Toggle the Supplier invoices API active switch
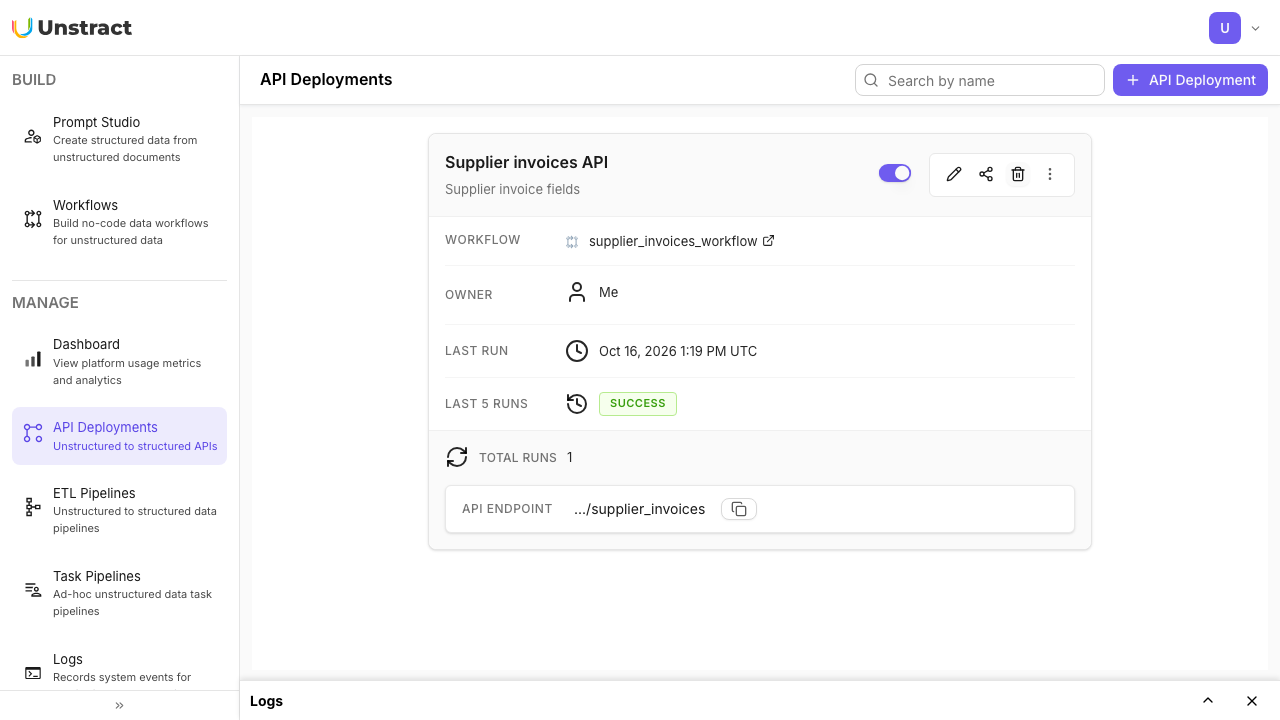Viewport: 1280px width, 720px height. [895, 173]
